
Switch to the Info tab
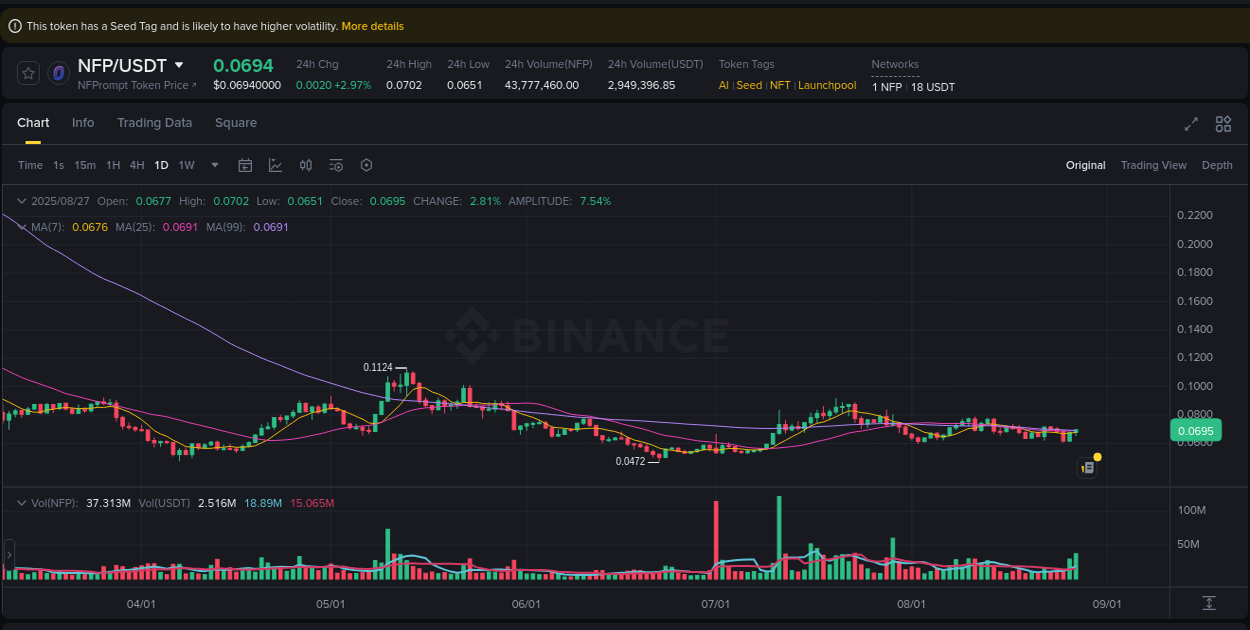pos(83,122)
